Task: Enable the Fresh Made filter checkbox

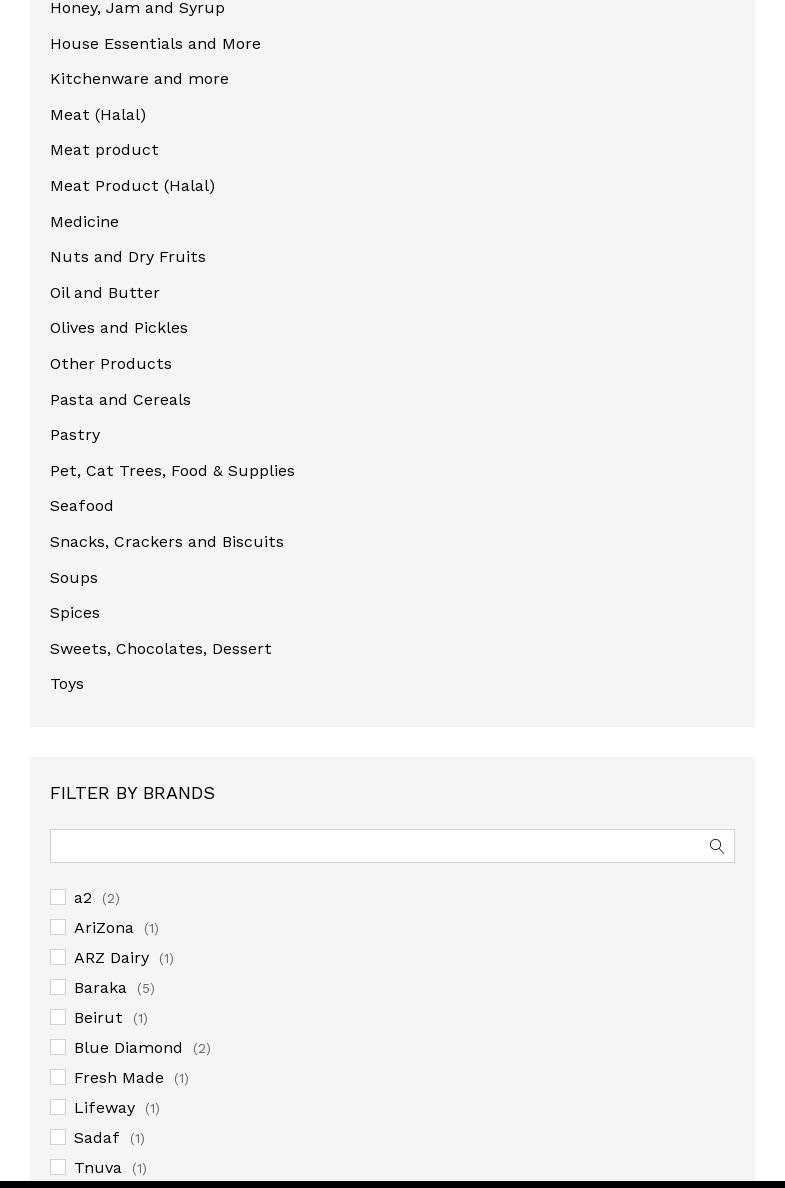Action: (x=58, y=1077)
